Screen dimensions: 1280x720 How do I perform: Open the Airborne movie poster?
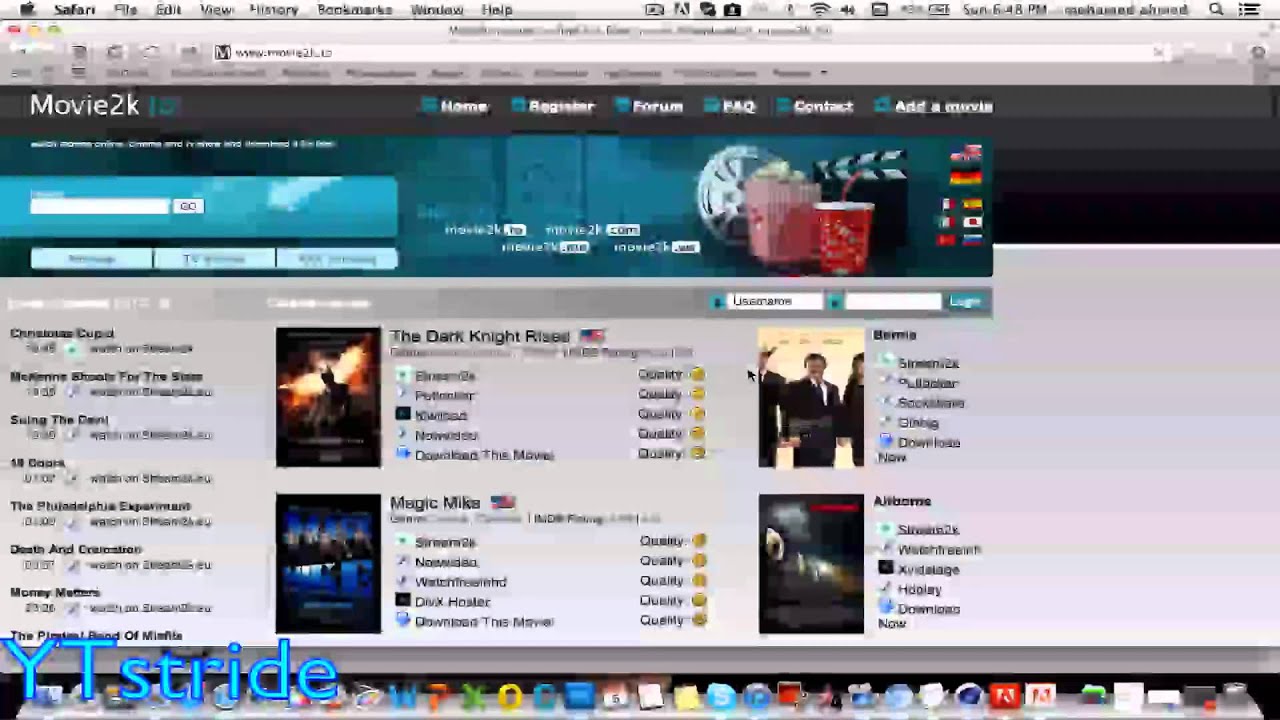pos(811,564)
